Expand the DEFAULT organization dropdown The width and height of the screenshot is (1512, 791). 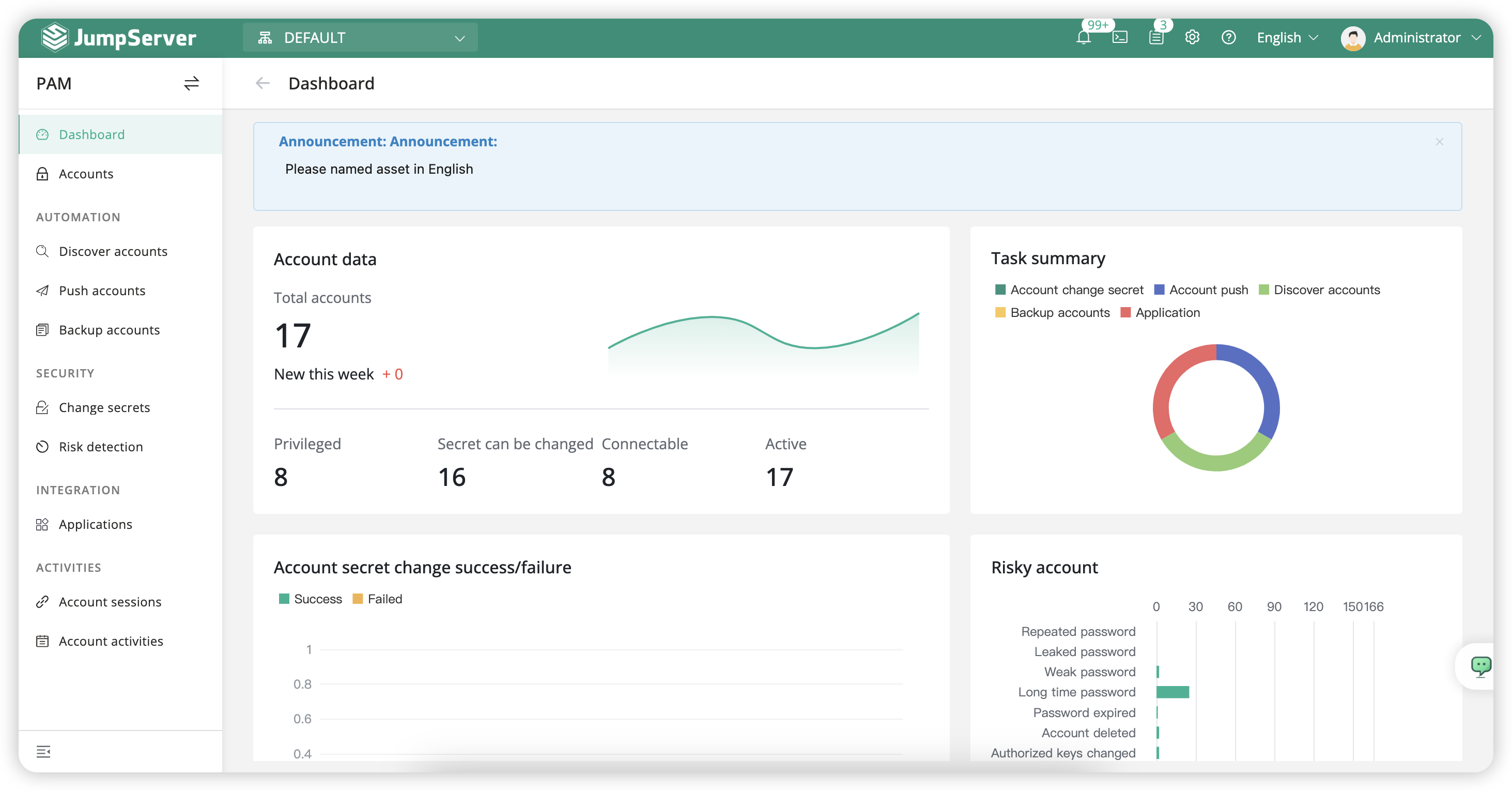tap(360, 38)
